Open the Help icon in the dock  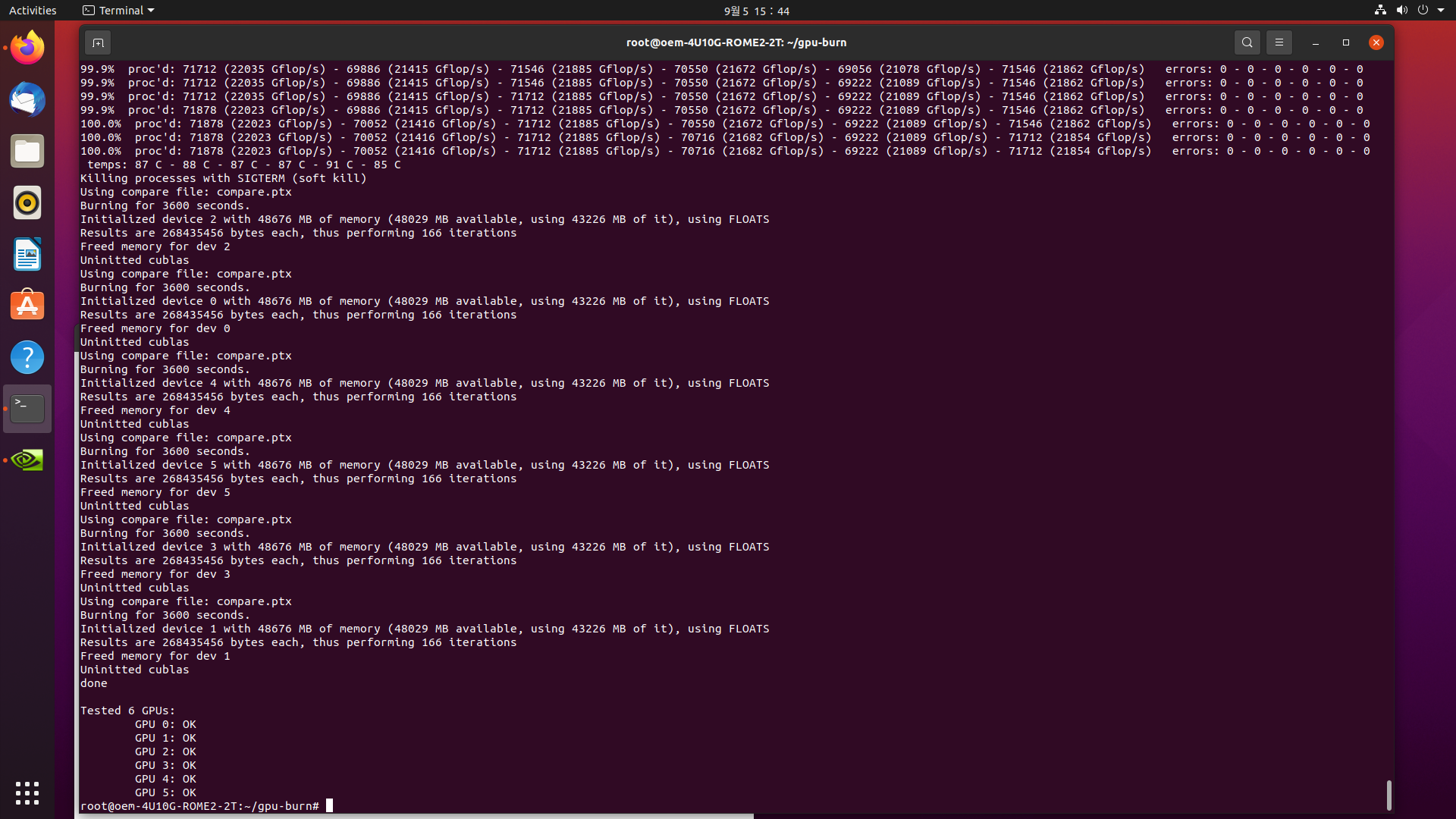click(x=27, y=357)
